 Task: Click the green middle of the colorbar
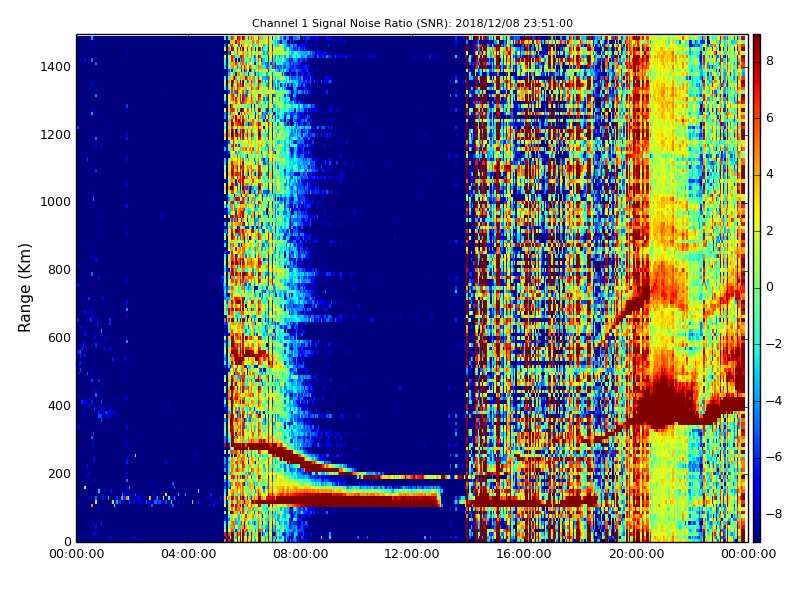pyautogui.click(x=757, y=288)
